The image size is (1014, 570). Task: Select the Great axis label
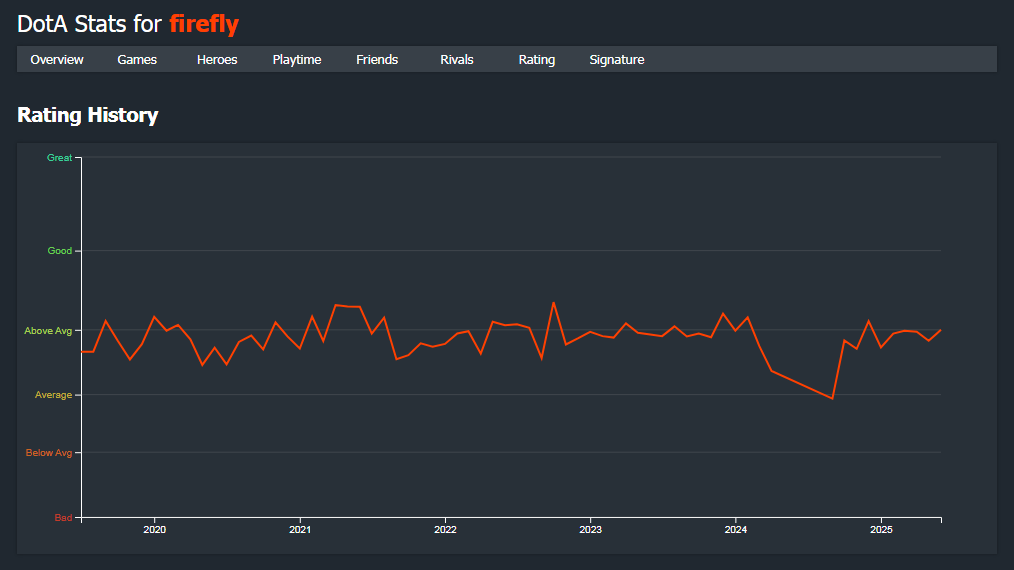click(59, 158)
